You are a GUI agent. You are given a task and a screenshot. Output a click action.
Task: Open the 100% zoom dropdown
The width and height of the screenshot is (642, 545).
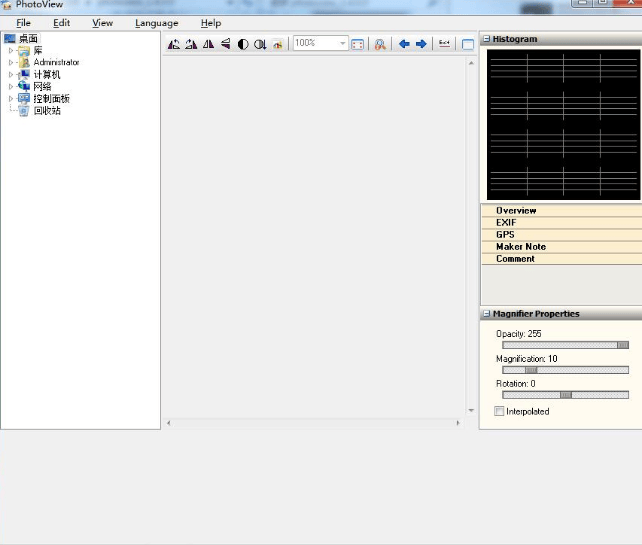(343, 44)
